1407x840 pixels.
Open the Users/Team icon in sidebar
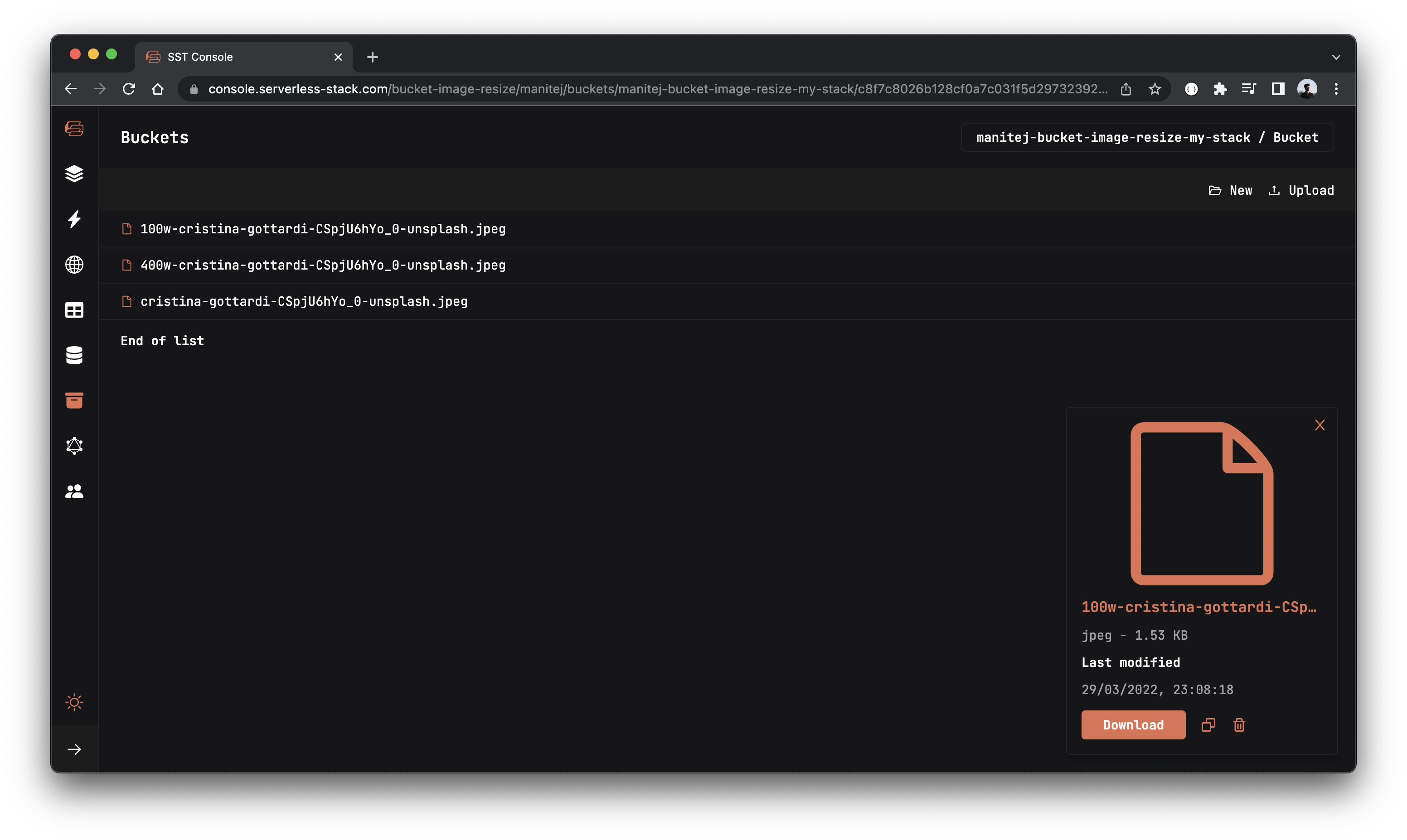[75, 491]
